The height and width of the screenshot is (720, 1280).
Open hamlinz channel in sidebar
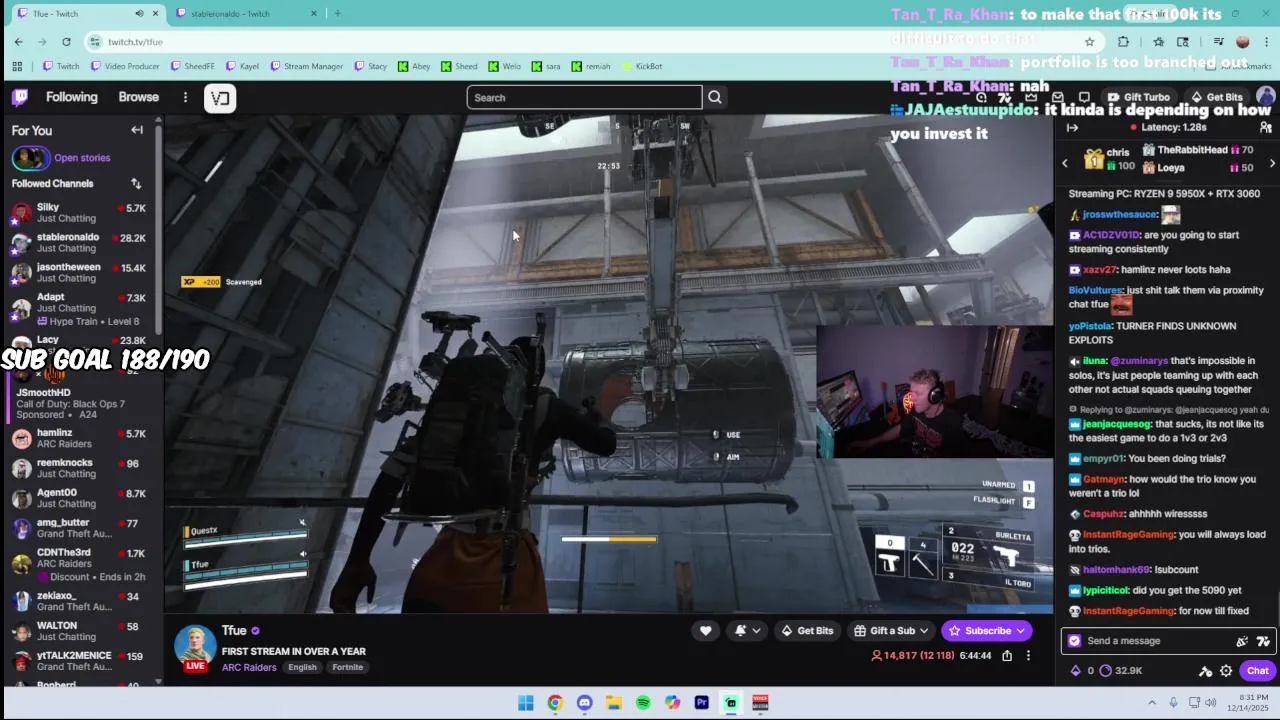pos(80,438)
